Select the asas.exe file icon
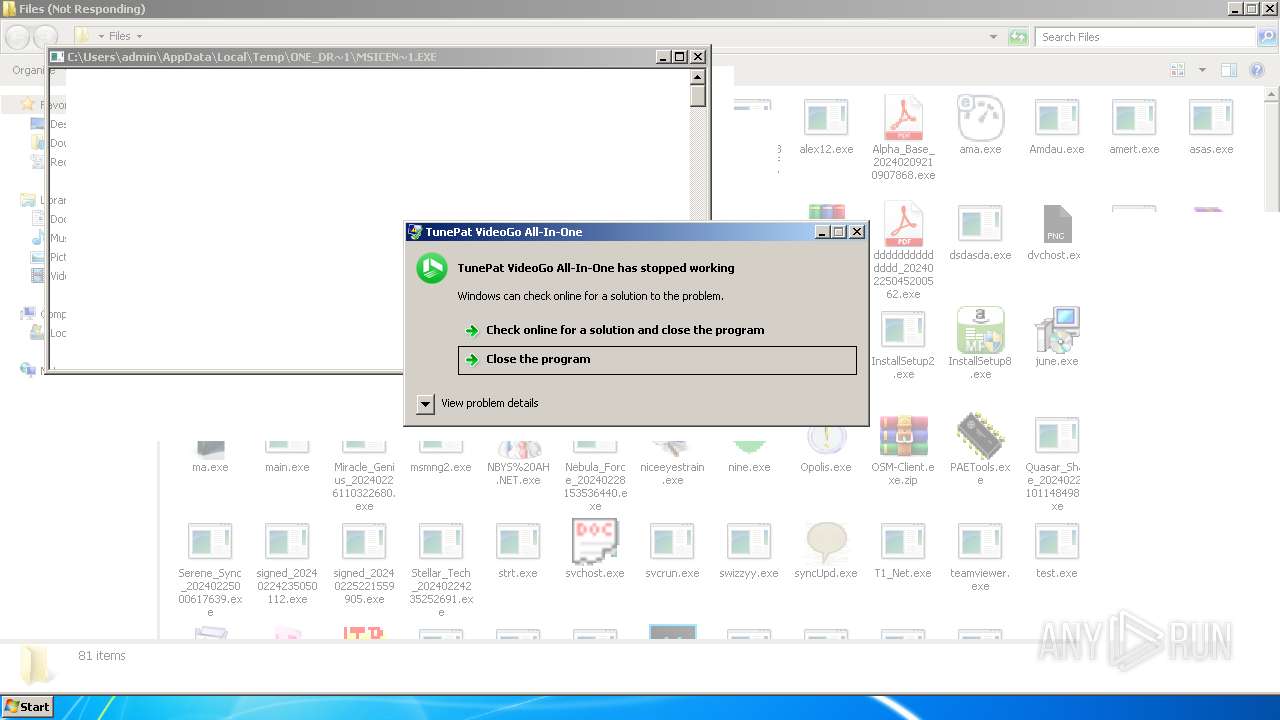This screenshot has width=1280, height=720. coord(1211,118)
